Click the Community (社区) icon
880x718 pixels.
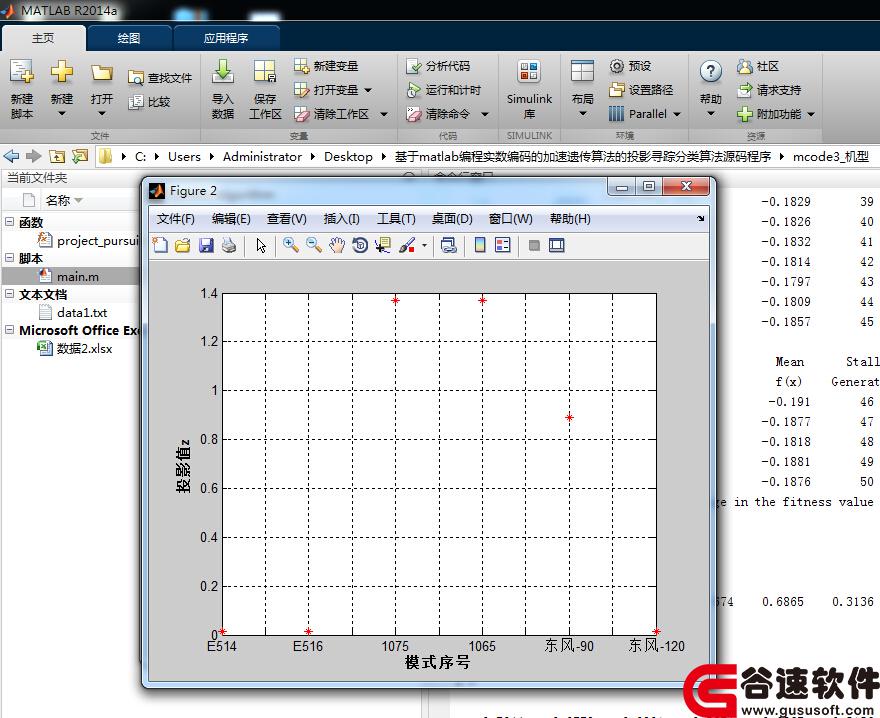[x=745, y=66]
